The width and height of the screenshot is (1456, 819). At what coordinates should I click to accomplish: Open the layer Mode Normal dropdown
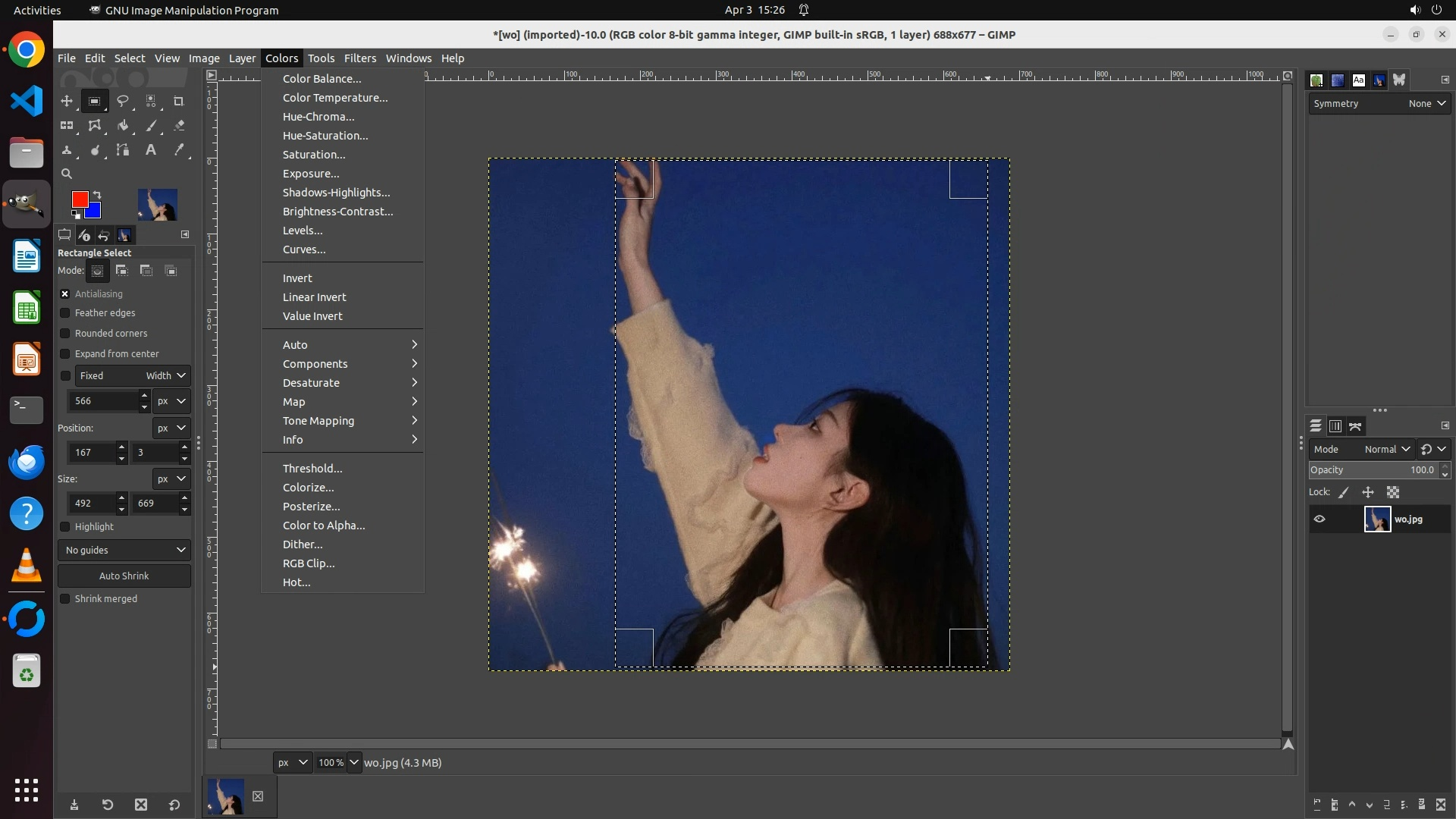(x=1386, y=450)
